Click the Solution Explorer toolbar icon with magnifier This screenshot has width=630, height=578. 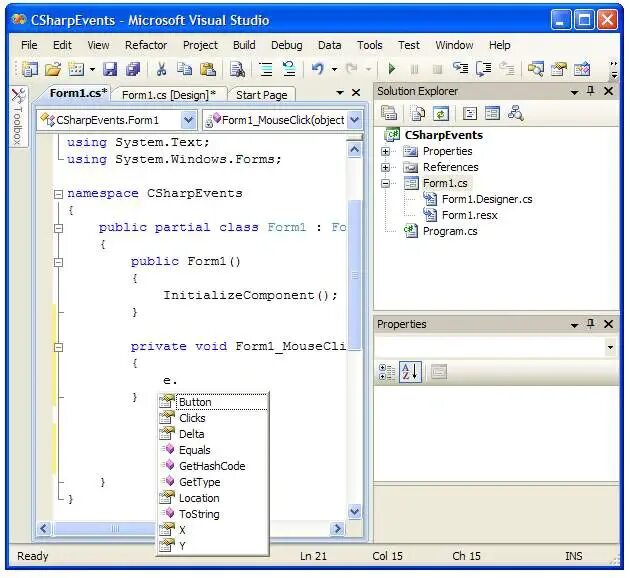(536, 69)
